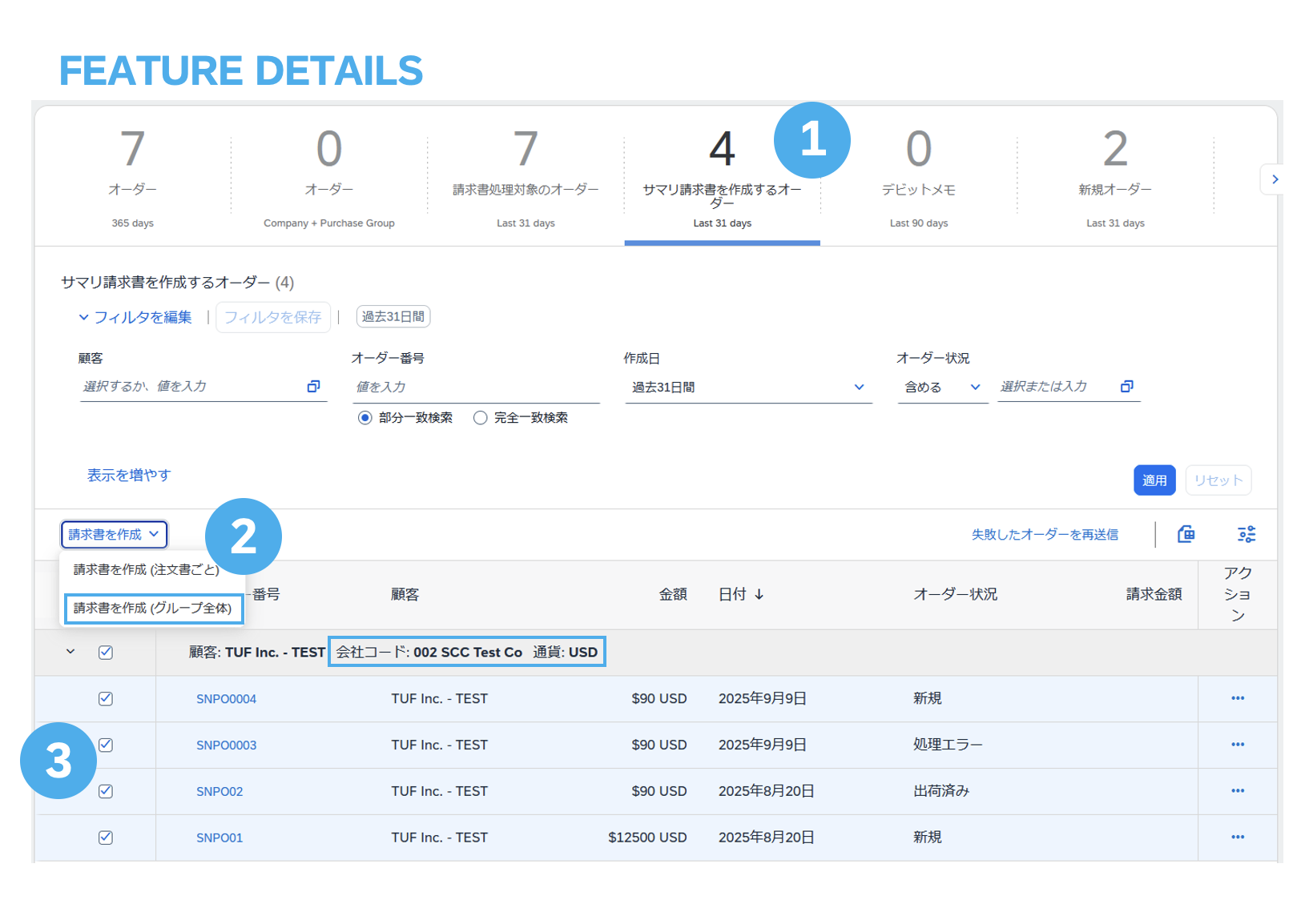
Task: Open actions menu for SNPO01 row
Action: (x=1237, y=837)
